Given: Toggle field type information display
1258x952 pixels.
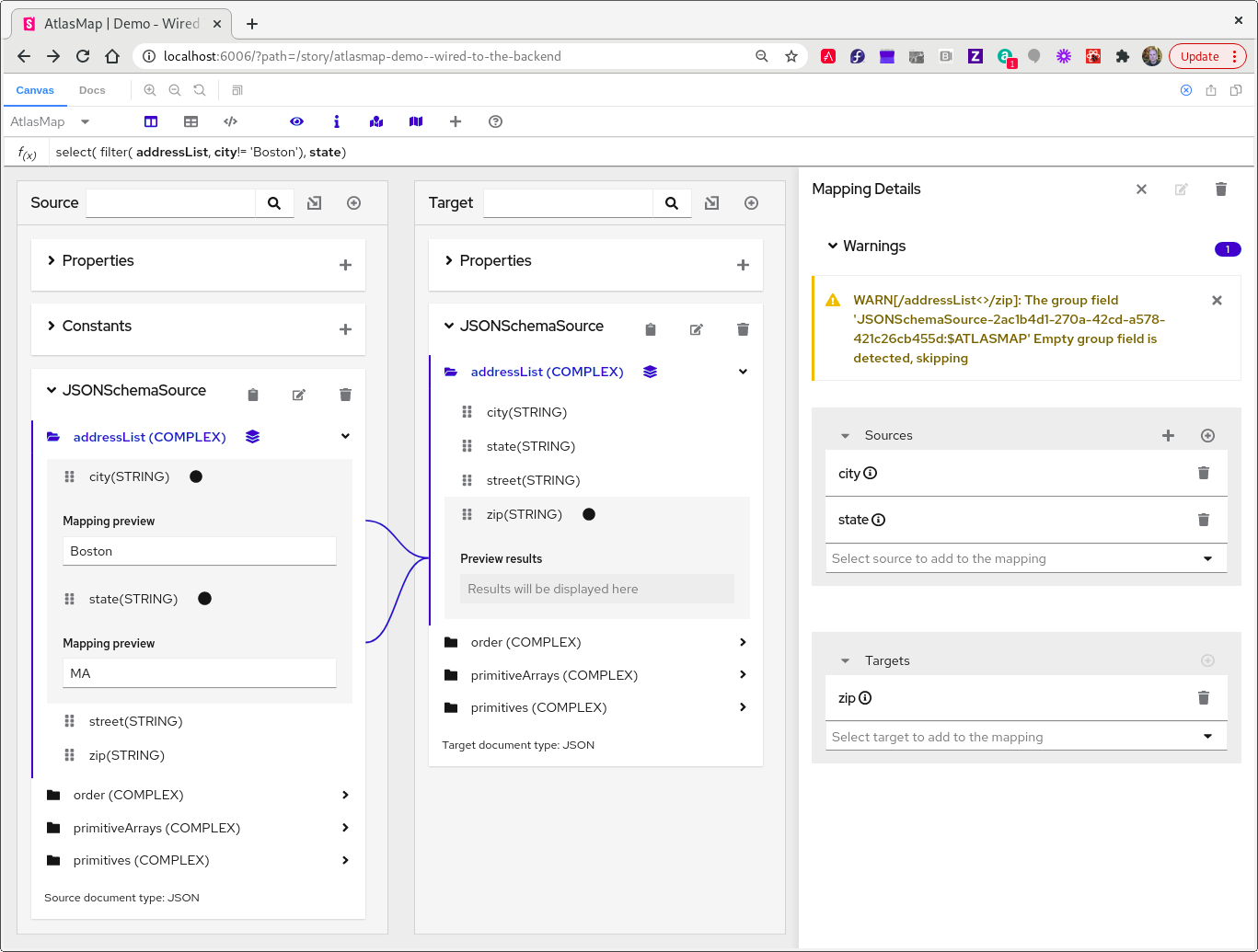Looking at the screenshot, I should pyautogui.click(x=336, y=120).
